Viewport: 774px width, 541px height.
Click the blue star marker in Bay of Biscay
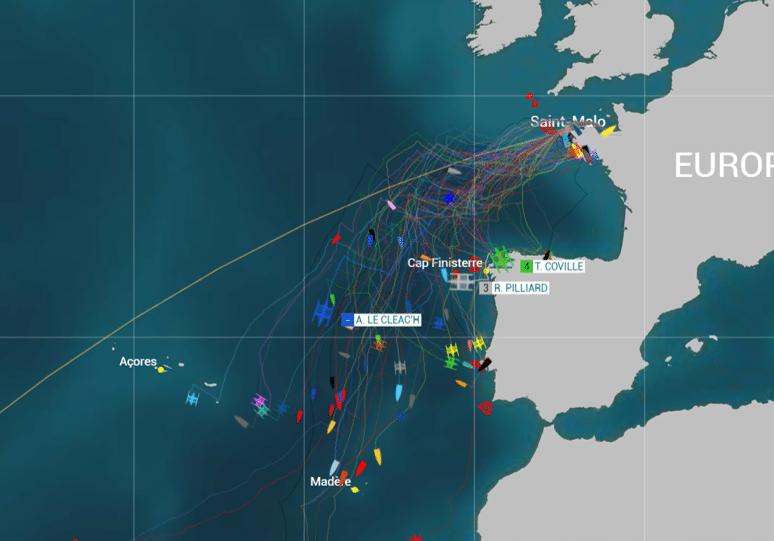(449, 198)
